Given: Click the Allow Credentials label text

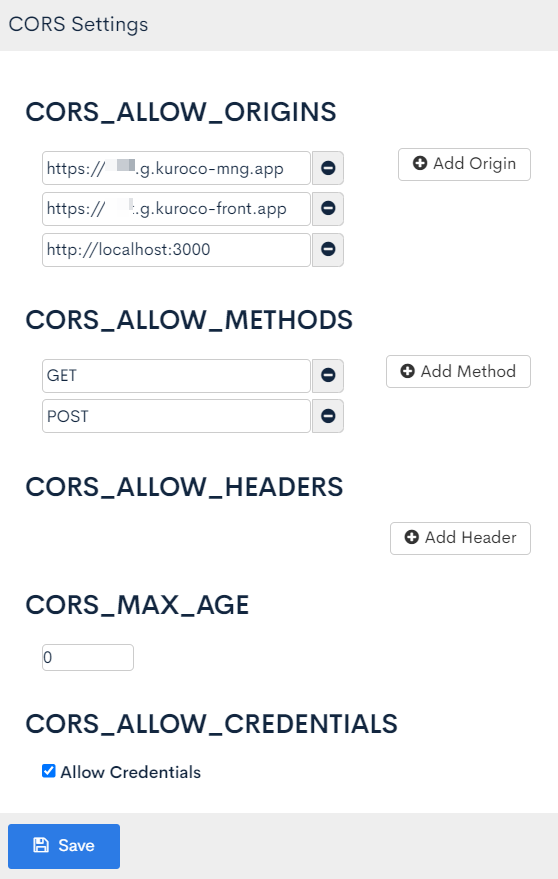Looking at the screenshot, I should point(131,772).
